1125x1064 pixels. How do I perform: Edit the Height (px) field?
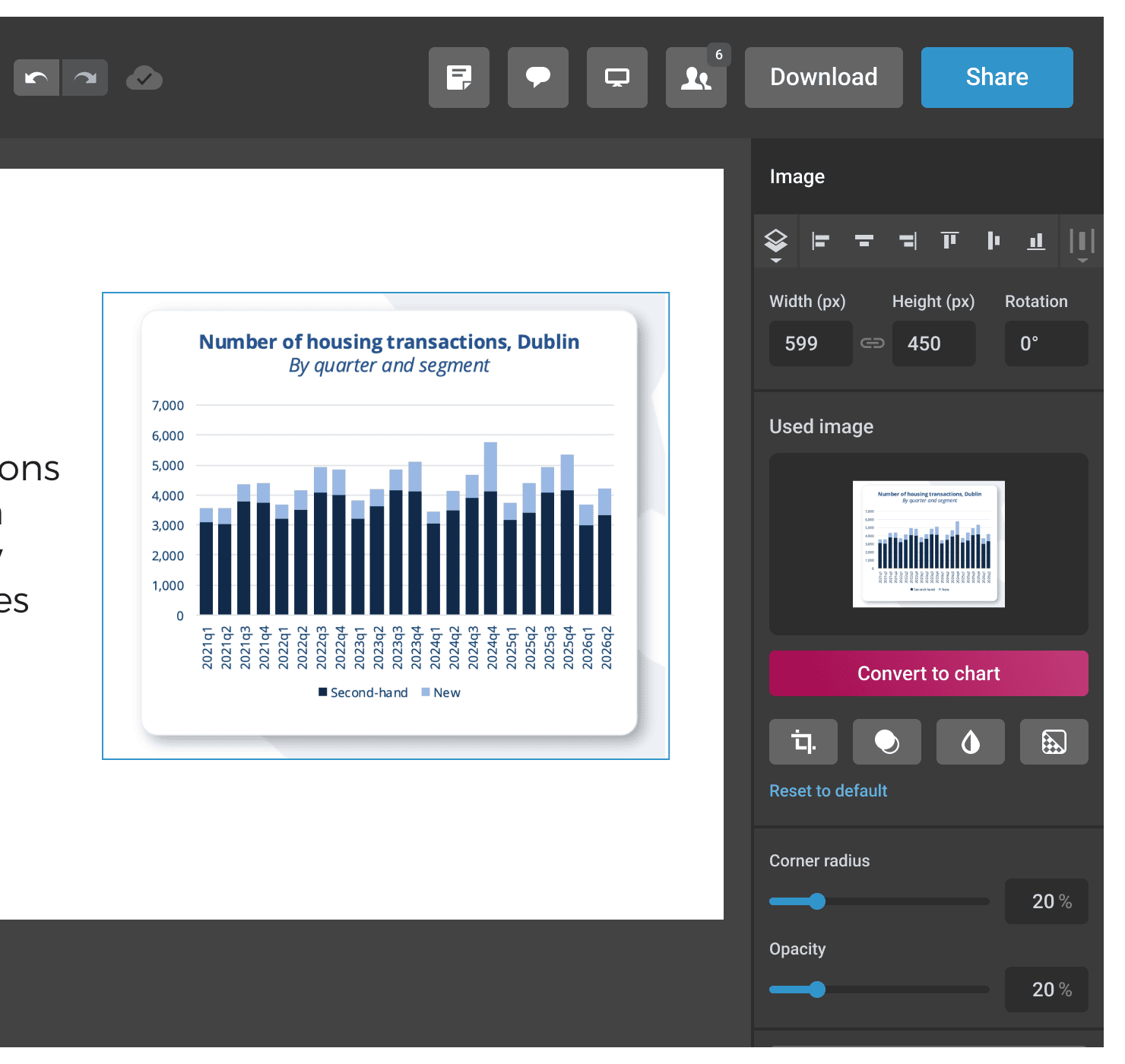tap(934, 344)
